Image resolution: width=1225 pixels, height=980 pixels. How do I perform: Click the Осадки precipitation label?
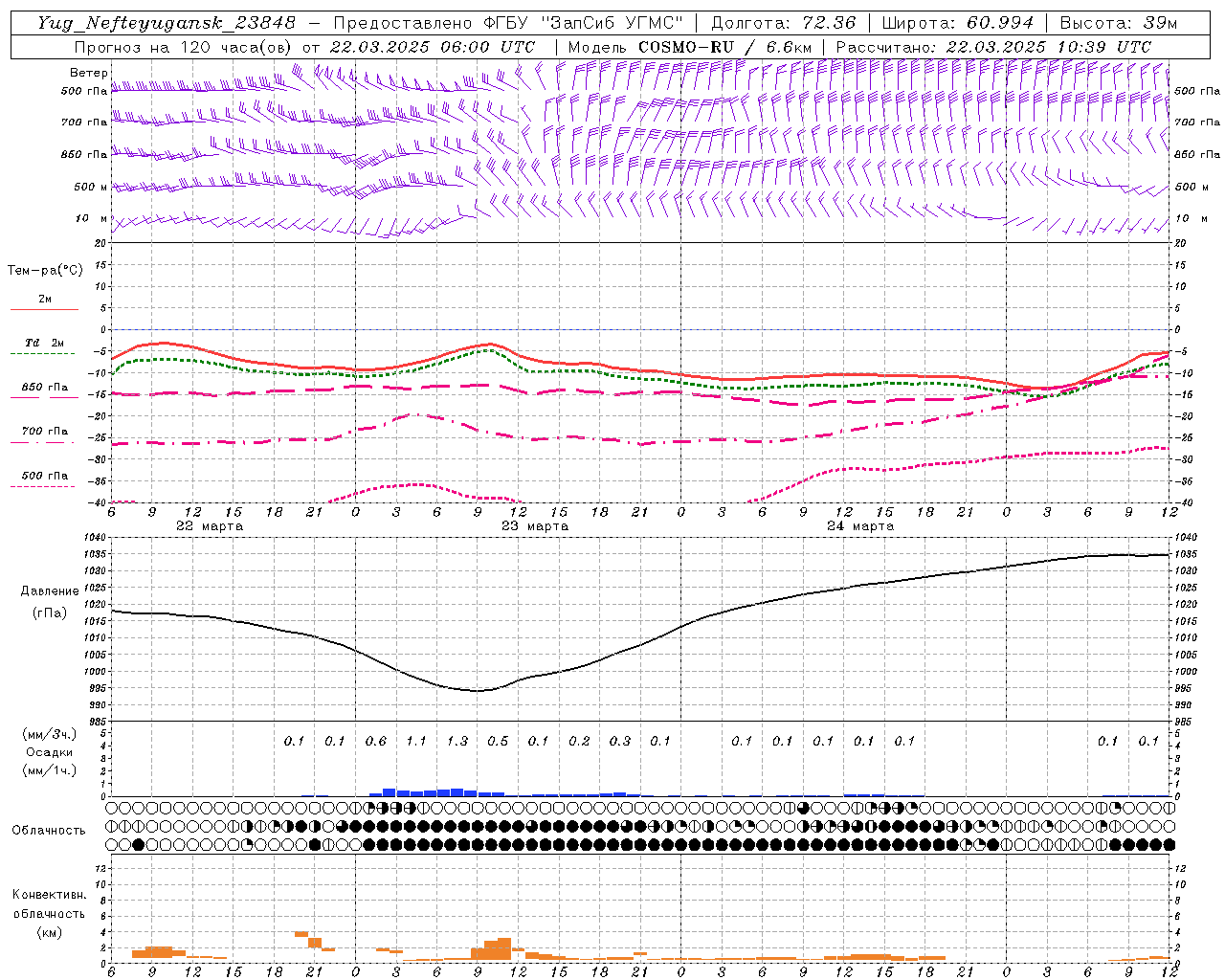click(50, 752)
